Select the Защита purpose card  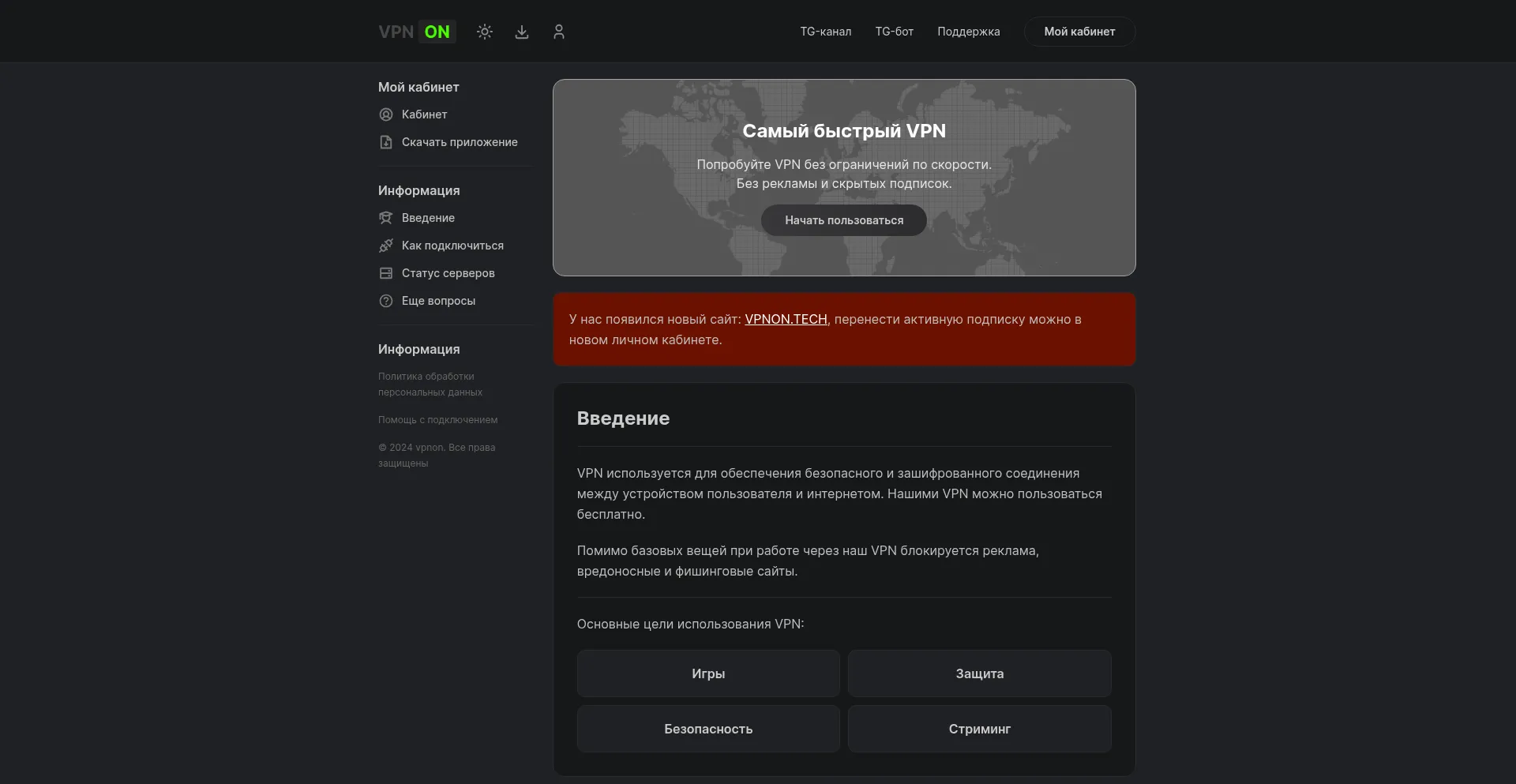[980, 673]
